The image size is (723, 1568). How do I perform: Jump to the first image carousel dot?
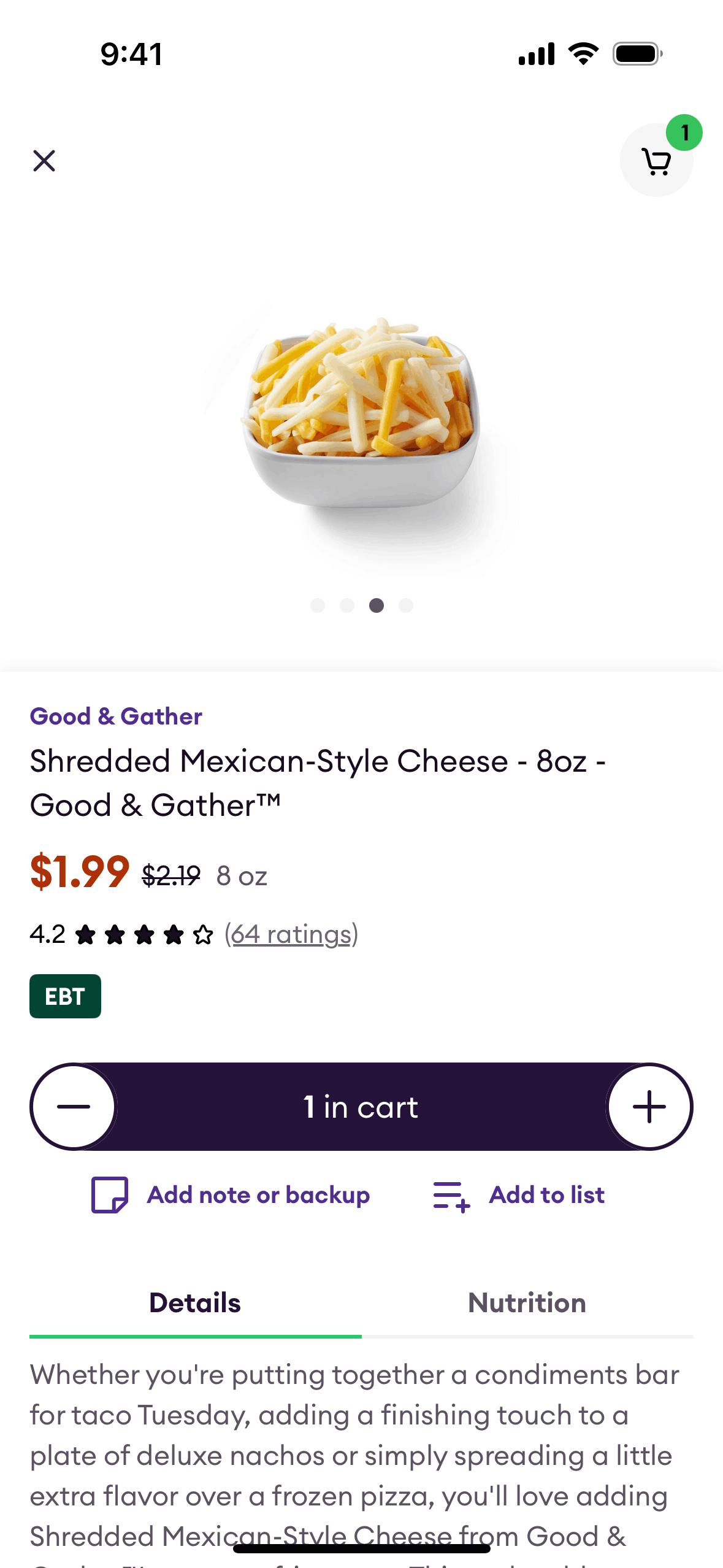[318, 605]
